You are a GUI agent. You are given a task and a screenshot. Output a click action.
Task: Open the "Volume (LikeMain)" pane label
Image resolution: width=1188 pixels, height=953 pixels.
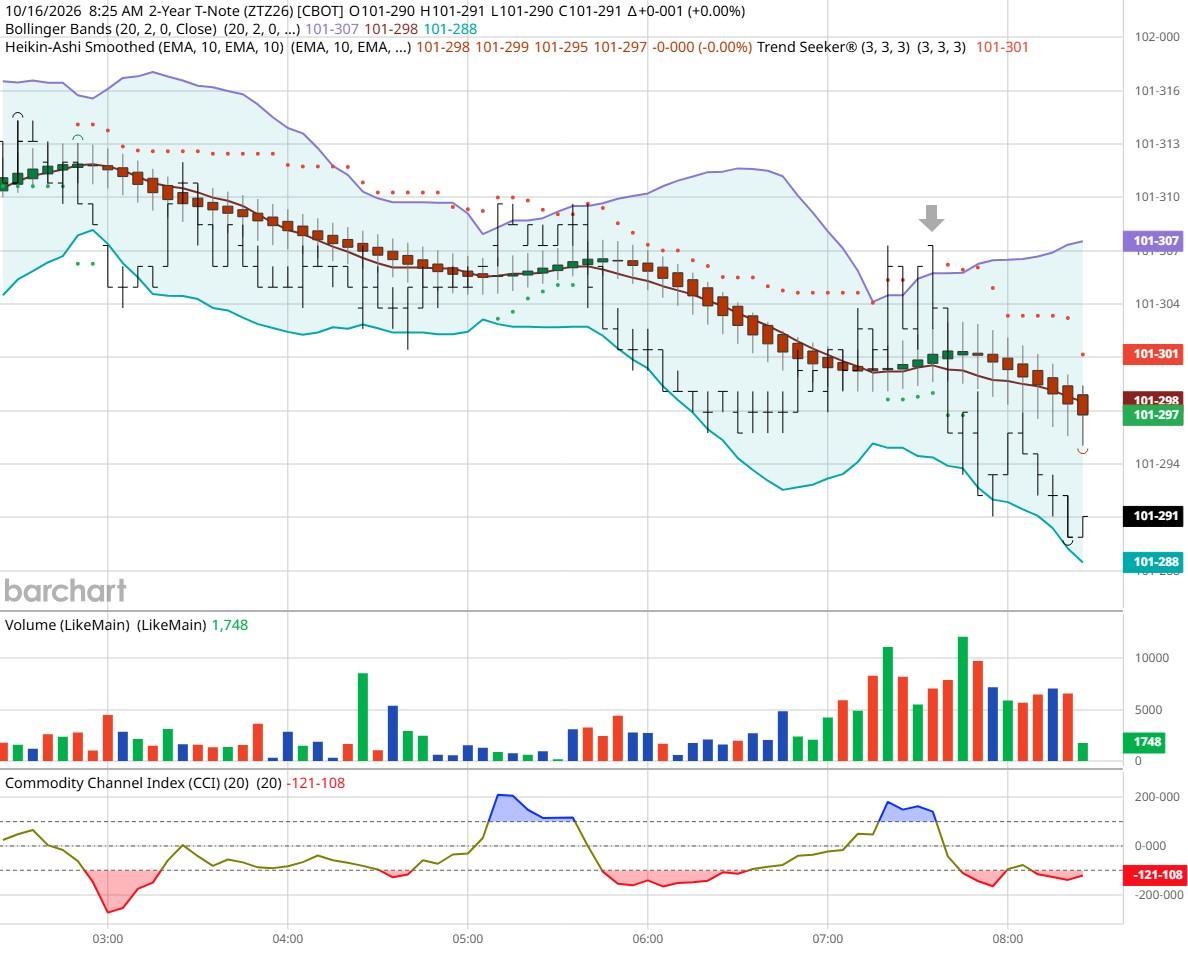pos(67,625)
